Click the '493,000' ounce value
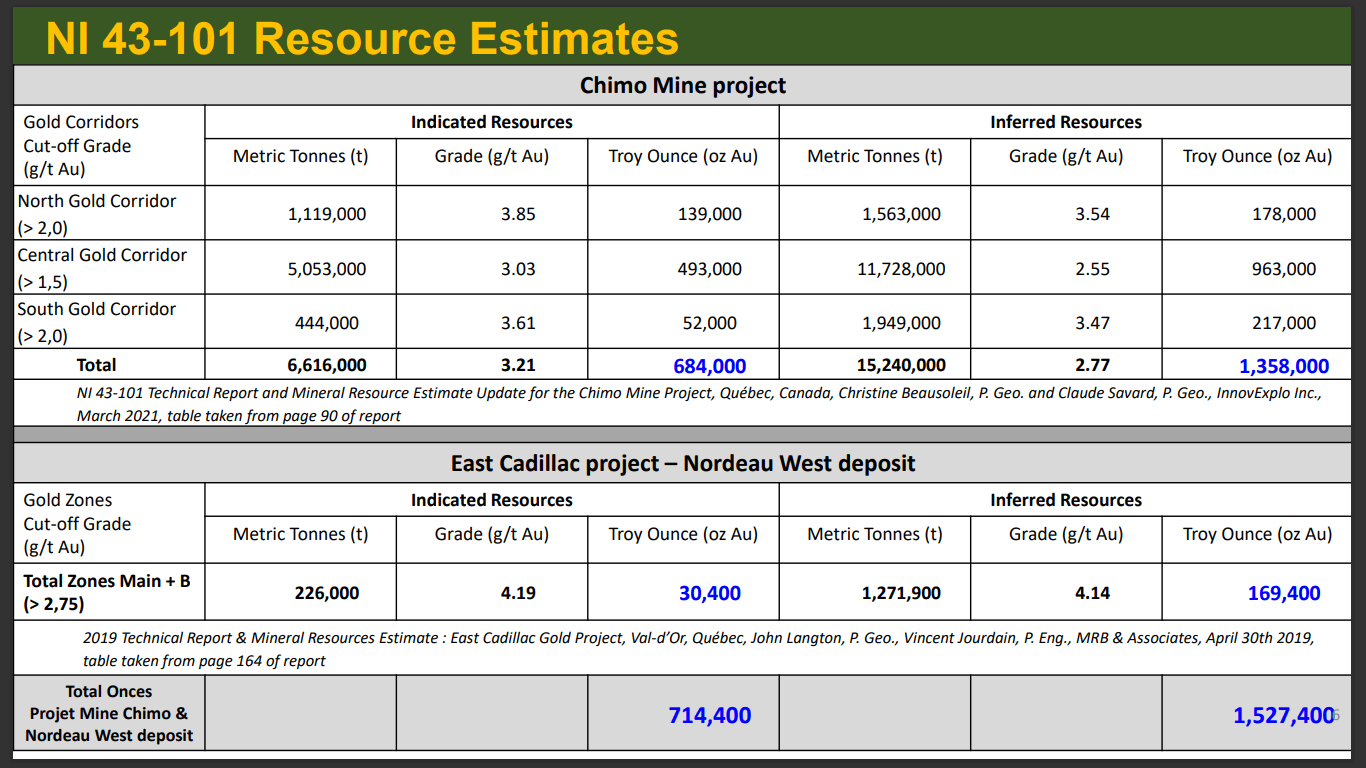This screenshot has height=768, width=1366. 709,269
